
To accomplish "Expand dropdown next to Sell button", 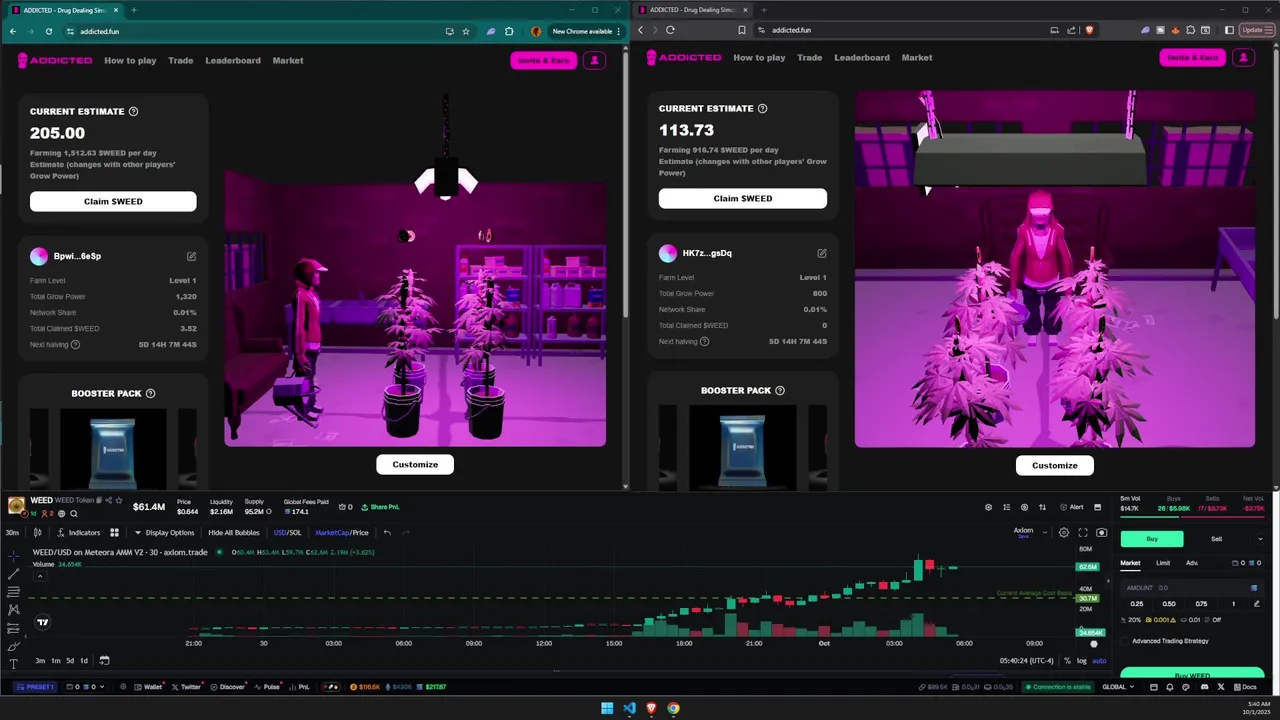I will [x=1259, y=539].
